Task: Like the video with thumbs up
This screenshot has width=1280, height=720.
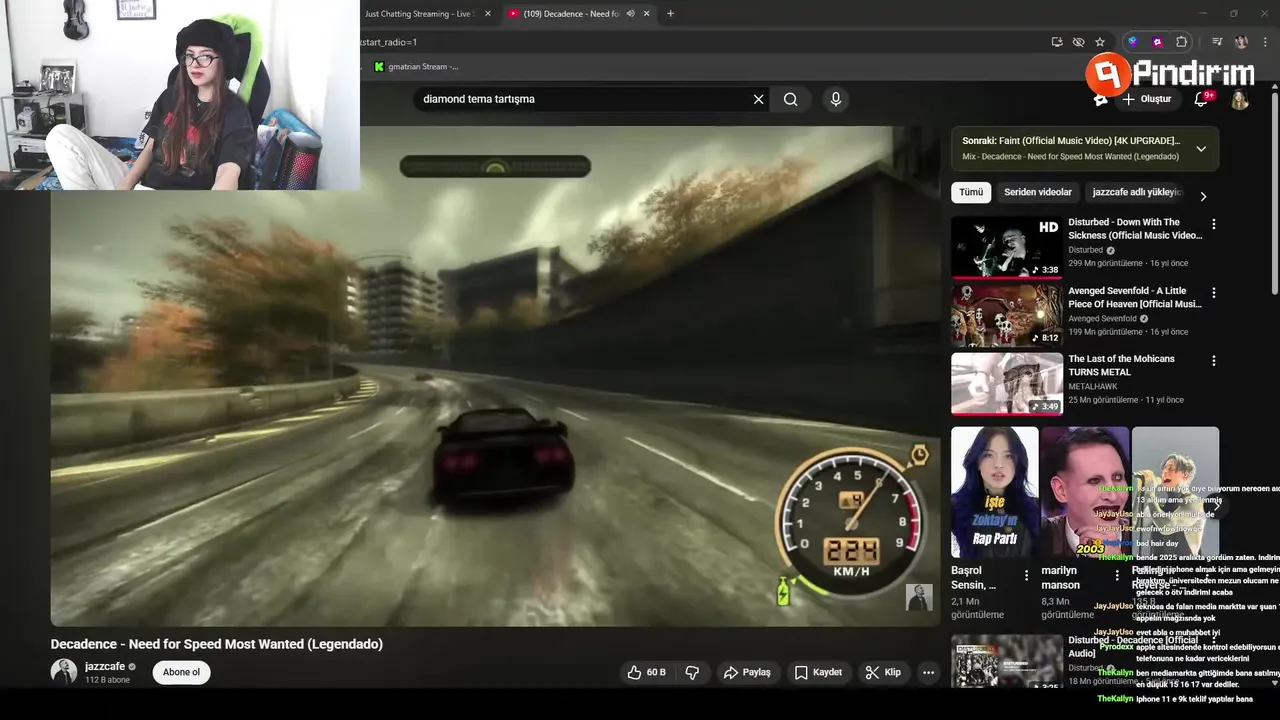Action: tap(646, 672)
